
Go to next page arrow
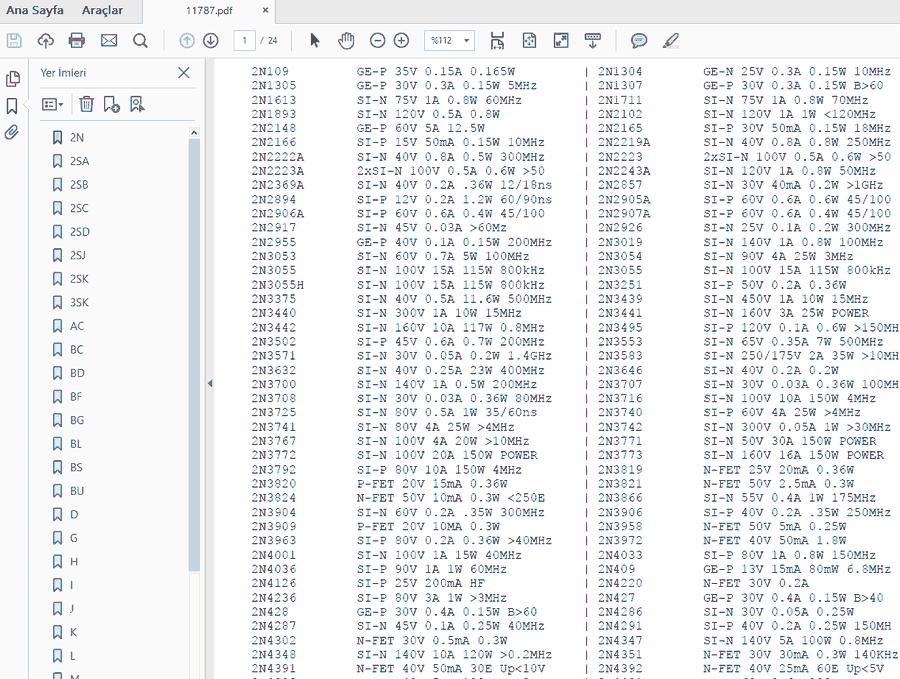211,41
